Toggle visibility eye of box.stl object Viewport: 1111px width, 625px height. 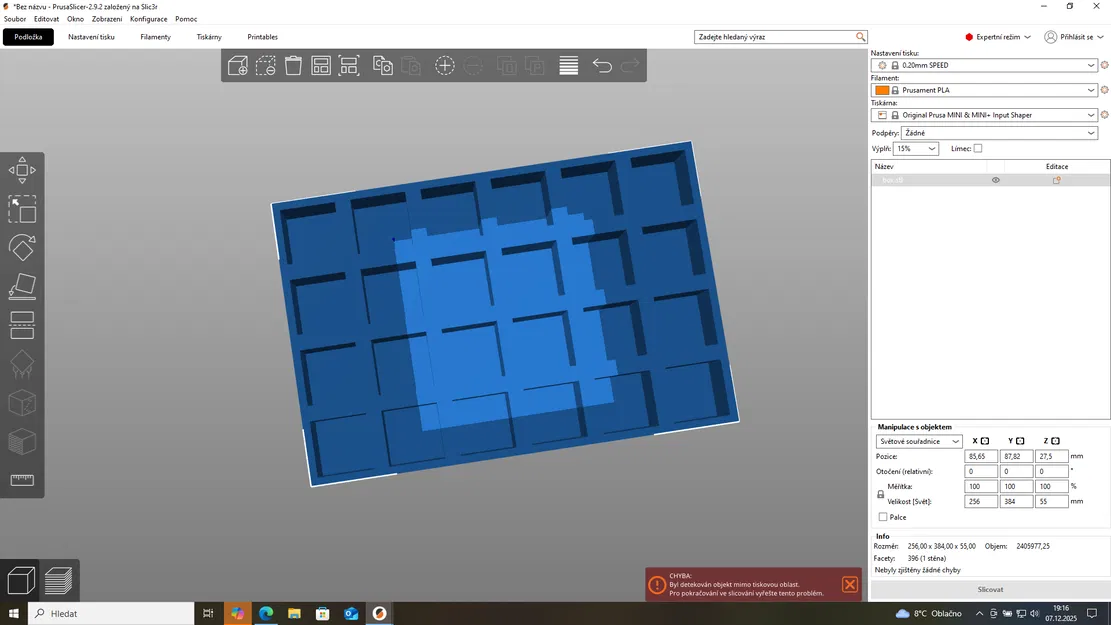tap(996, 180)
